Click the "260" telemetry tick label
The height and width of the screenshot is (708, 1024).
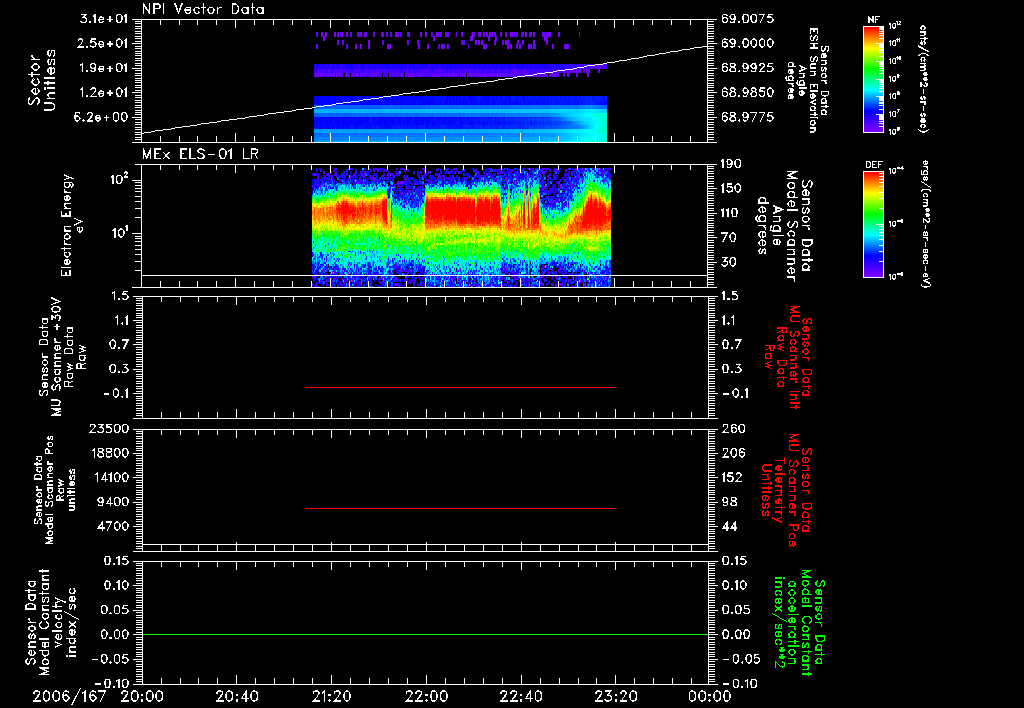click(x=731, y=428)
